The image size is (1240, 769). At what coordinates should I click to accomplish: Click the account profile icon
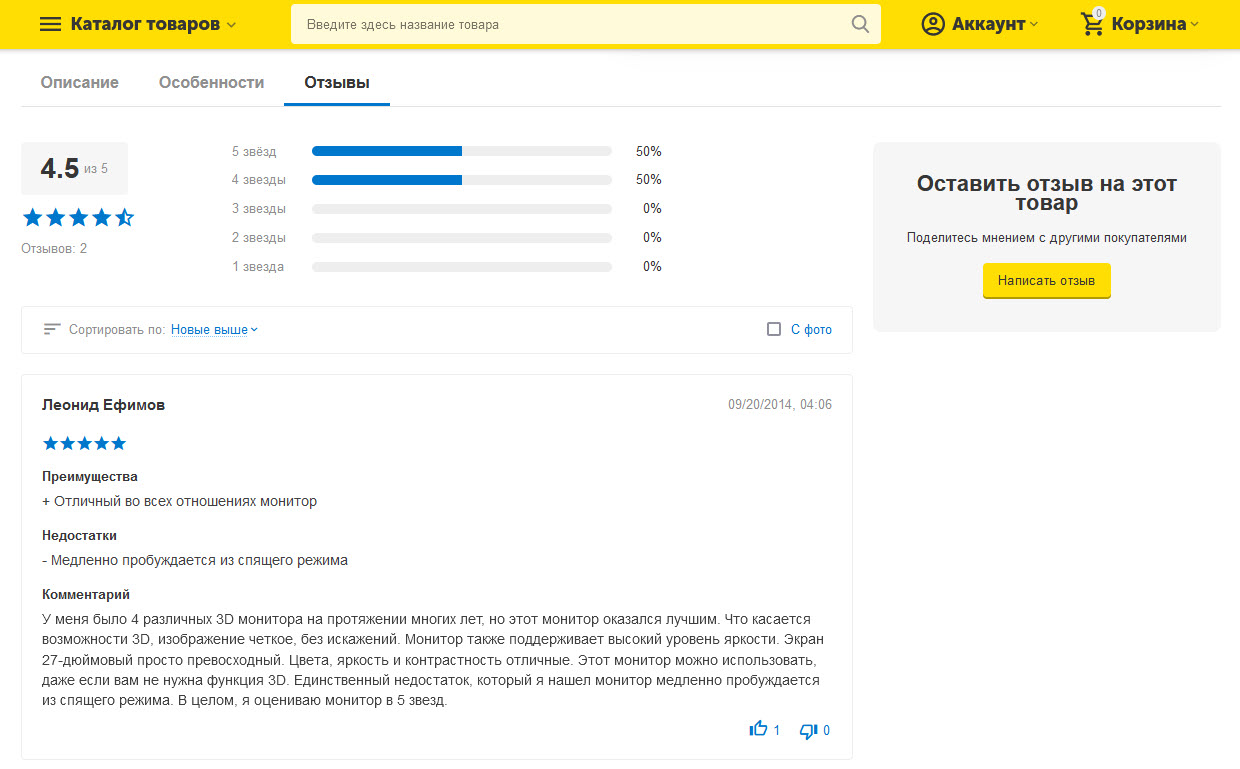pos(932,24)
